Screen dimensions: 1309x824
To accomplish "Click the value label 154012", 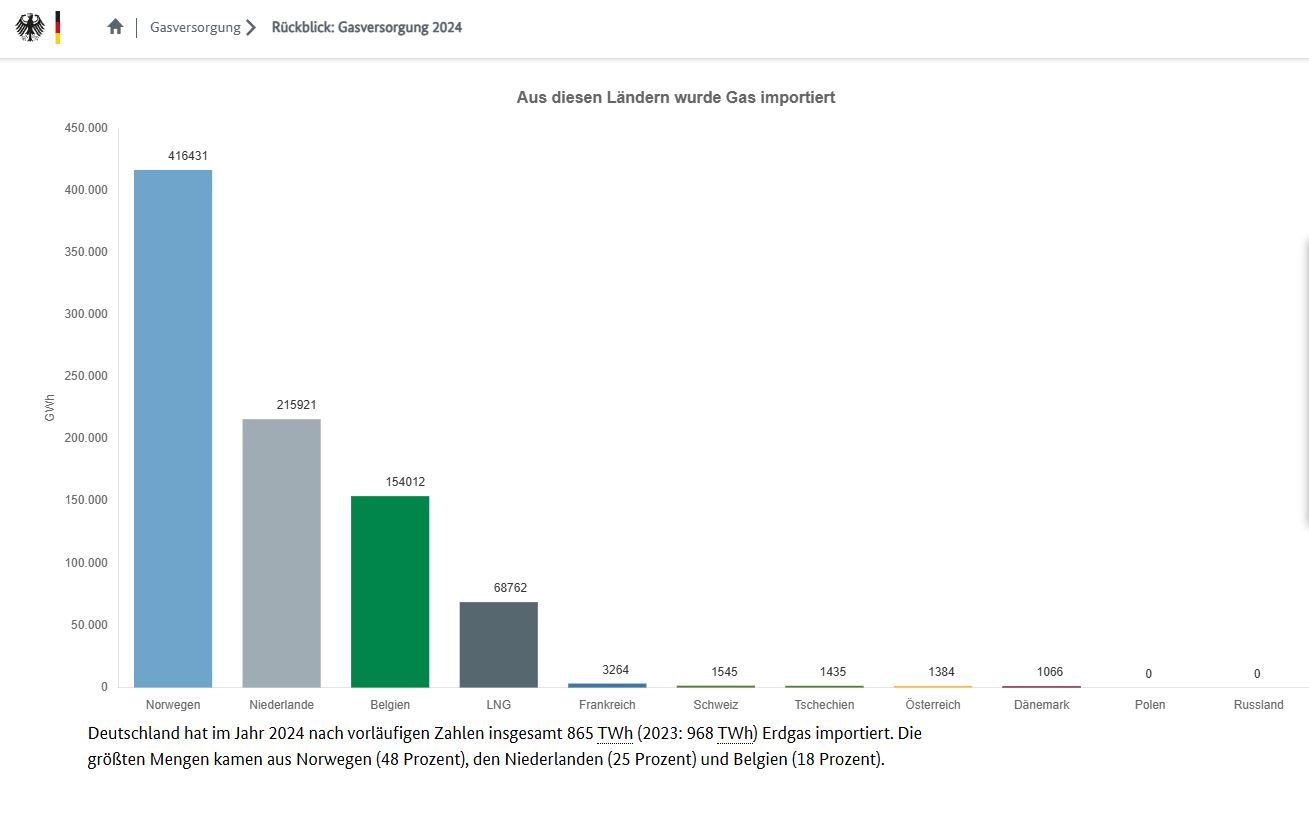I will 405,482.
